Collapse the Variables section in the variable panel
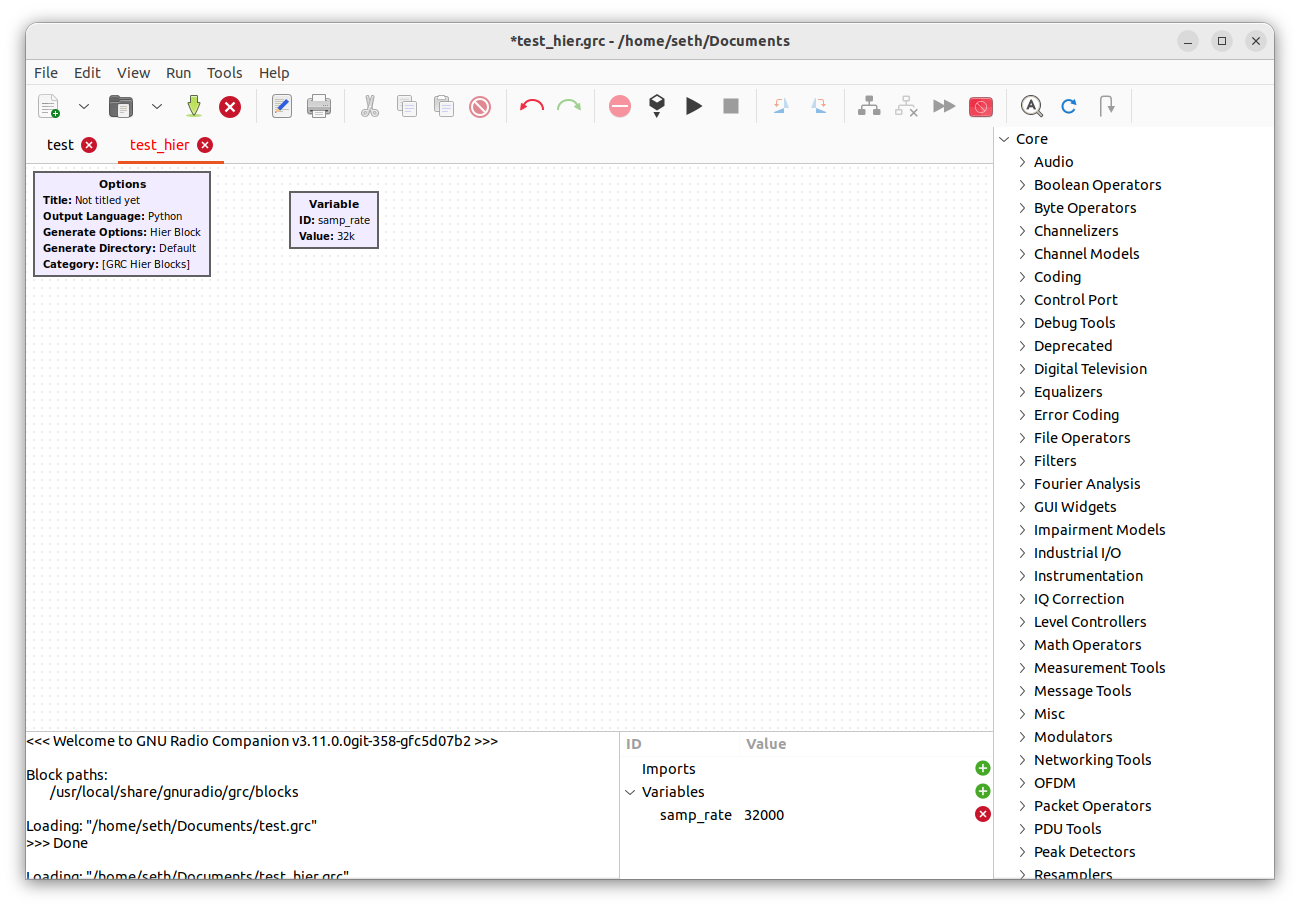The width and height of the screenshot is (1300, 908). point(630,791)
